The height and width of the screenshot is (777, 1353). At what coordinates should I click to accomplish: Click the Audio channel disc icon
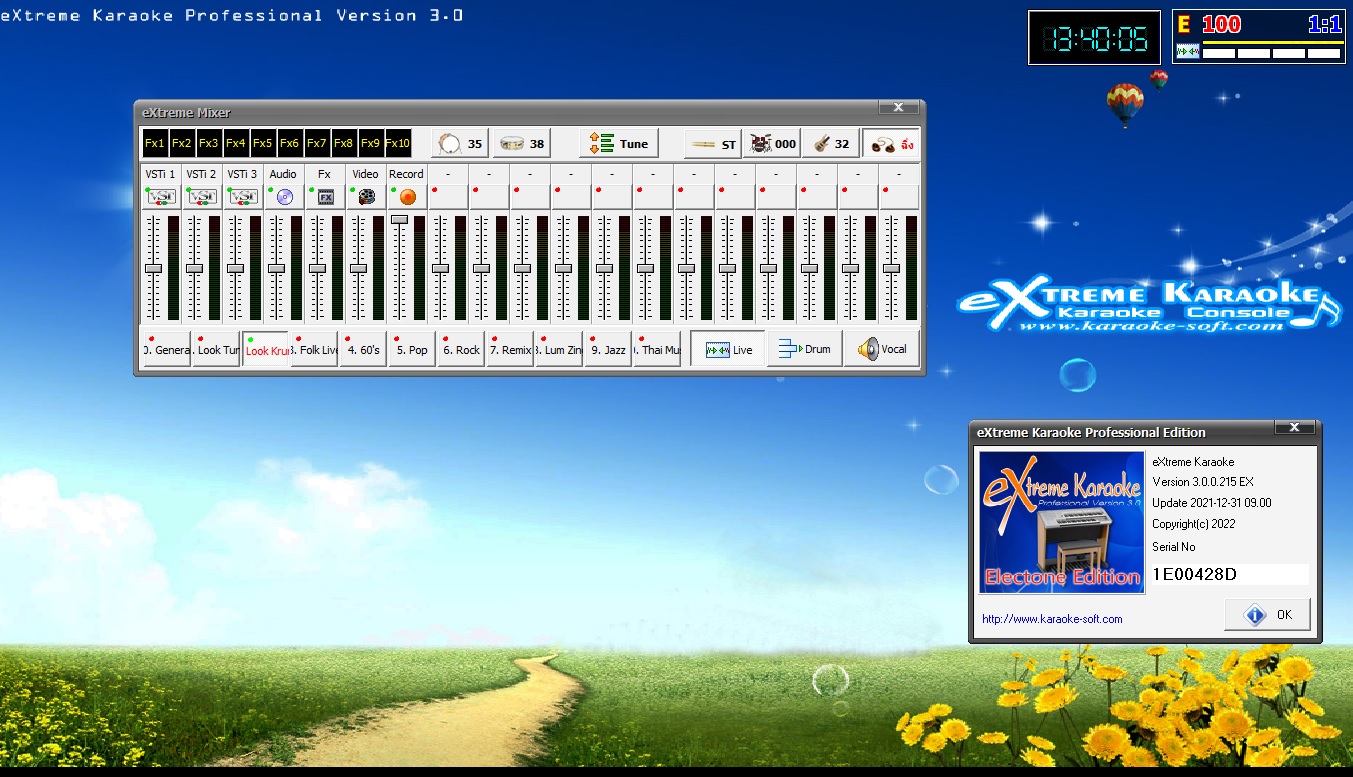coord(284,197)
